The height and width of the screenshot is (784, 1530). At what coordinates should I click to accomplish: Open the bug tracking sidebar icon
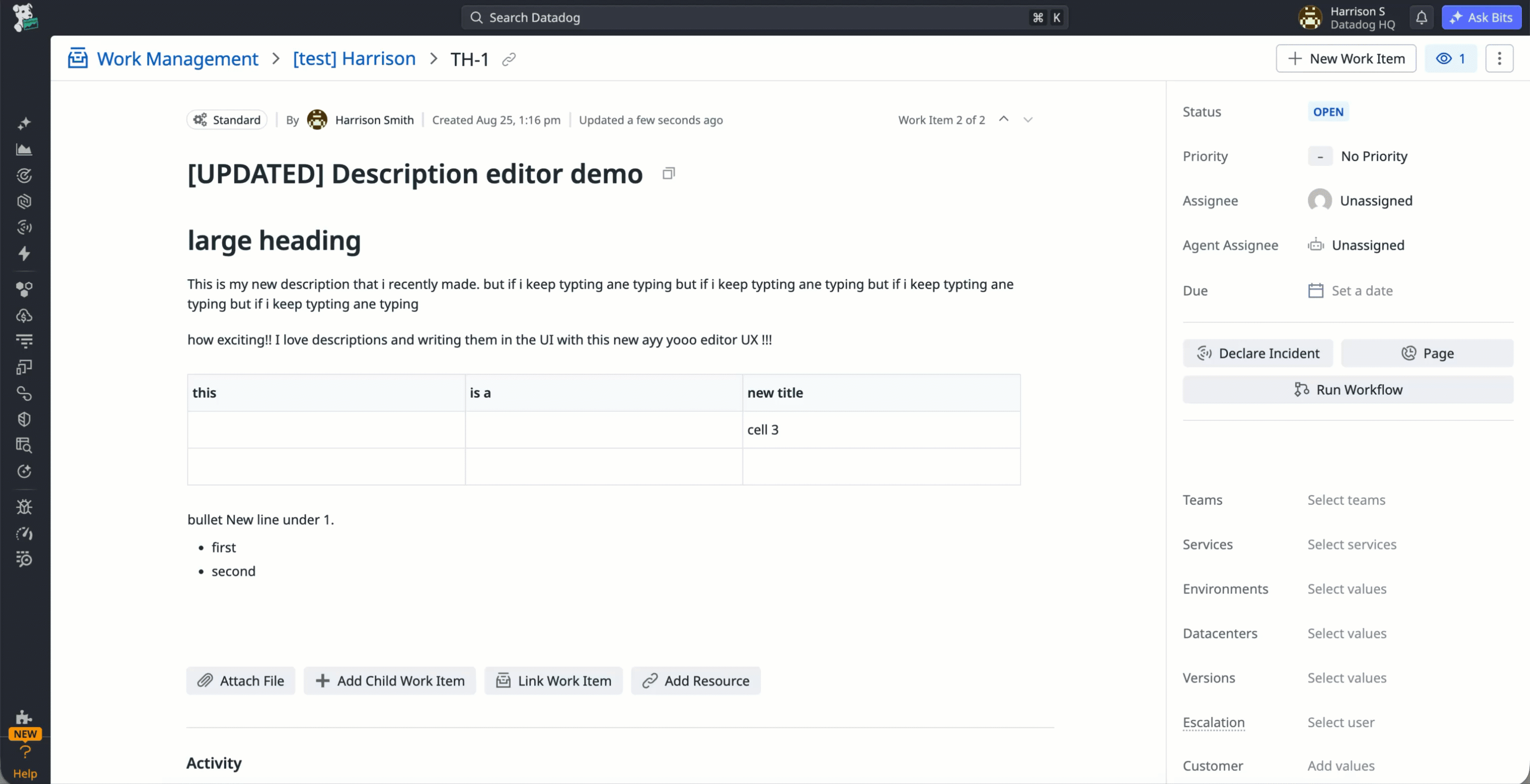click(24, 507)
